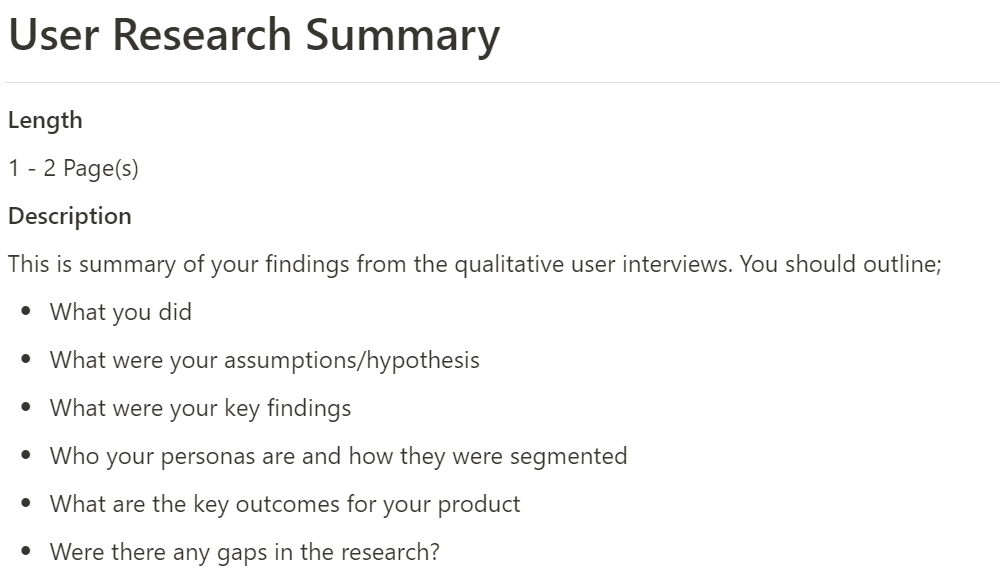Click the bullet dot before key findings
This screenshot has width=1000, height=580.
pos(26,406)
